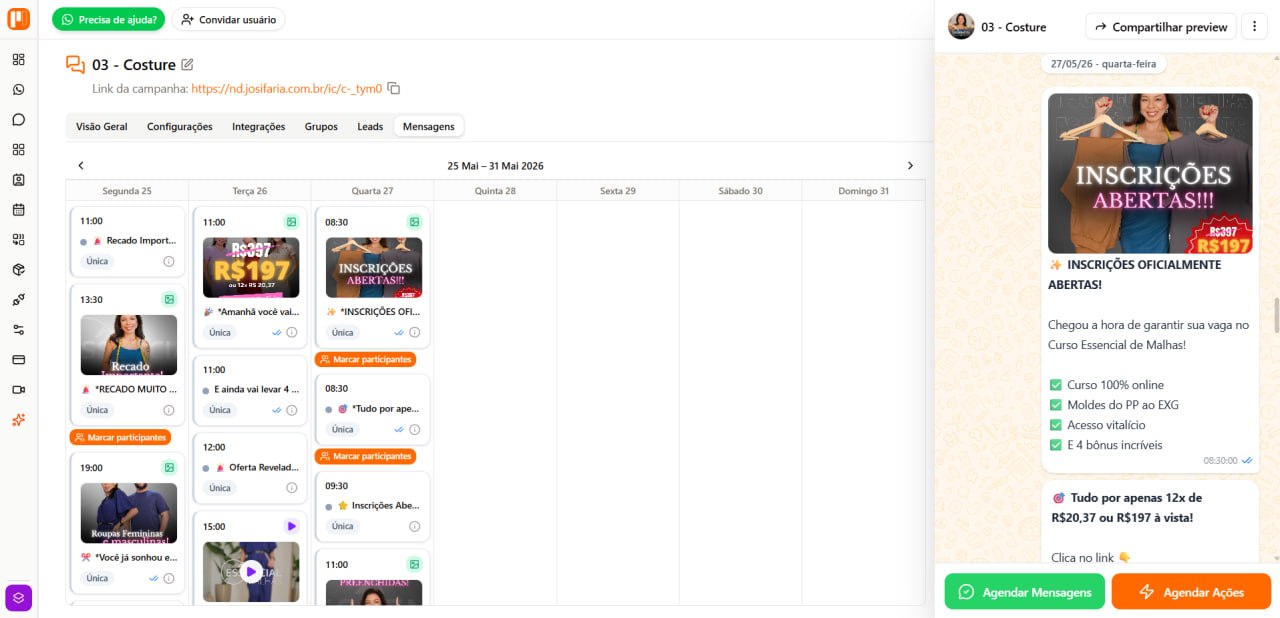Open the Recado thumbnail on the 13:30 card
1280x618 pixels.
coord(129,345)
